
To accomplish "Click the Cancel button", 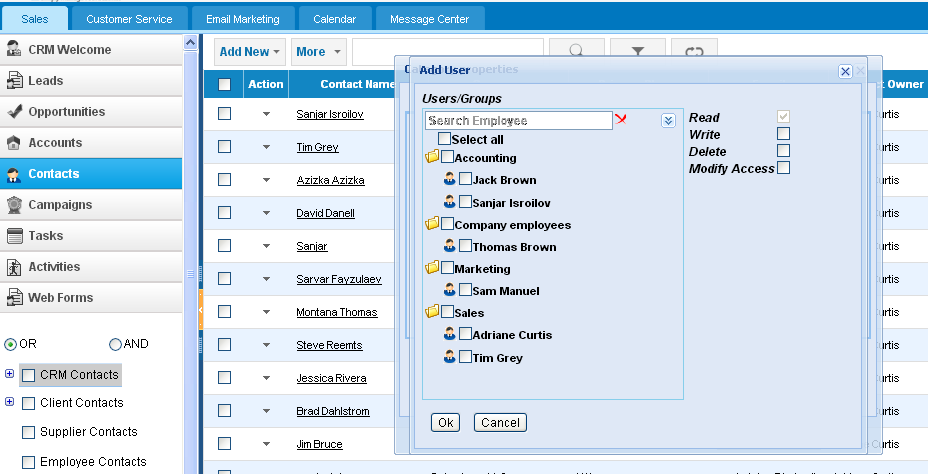I will (500, 423).
